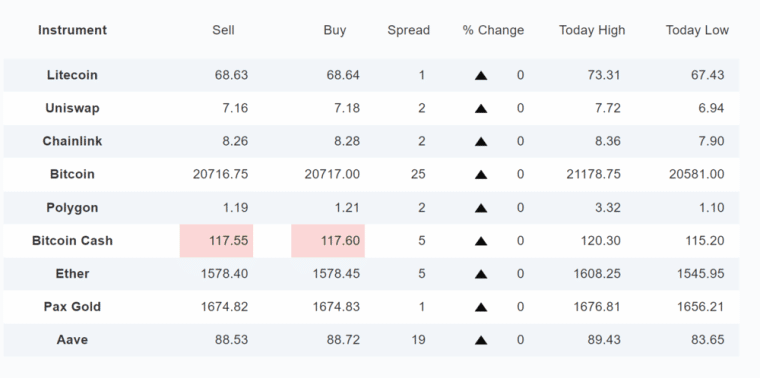This screenshot has height=378, width=760.
Task: Click the Polygon up-arrow change icon
Action: pos(481,208)
